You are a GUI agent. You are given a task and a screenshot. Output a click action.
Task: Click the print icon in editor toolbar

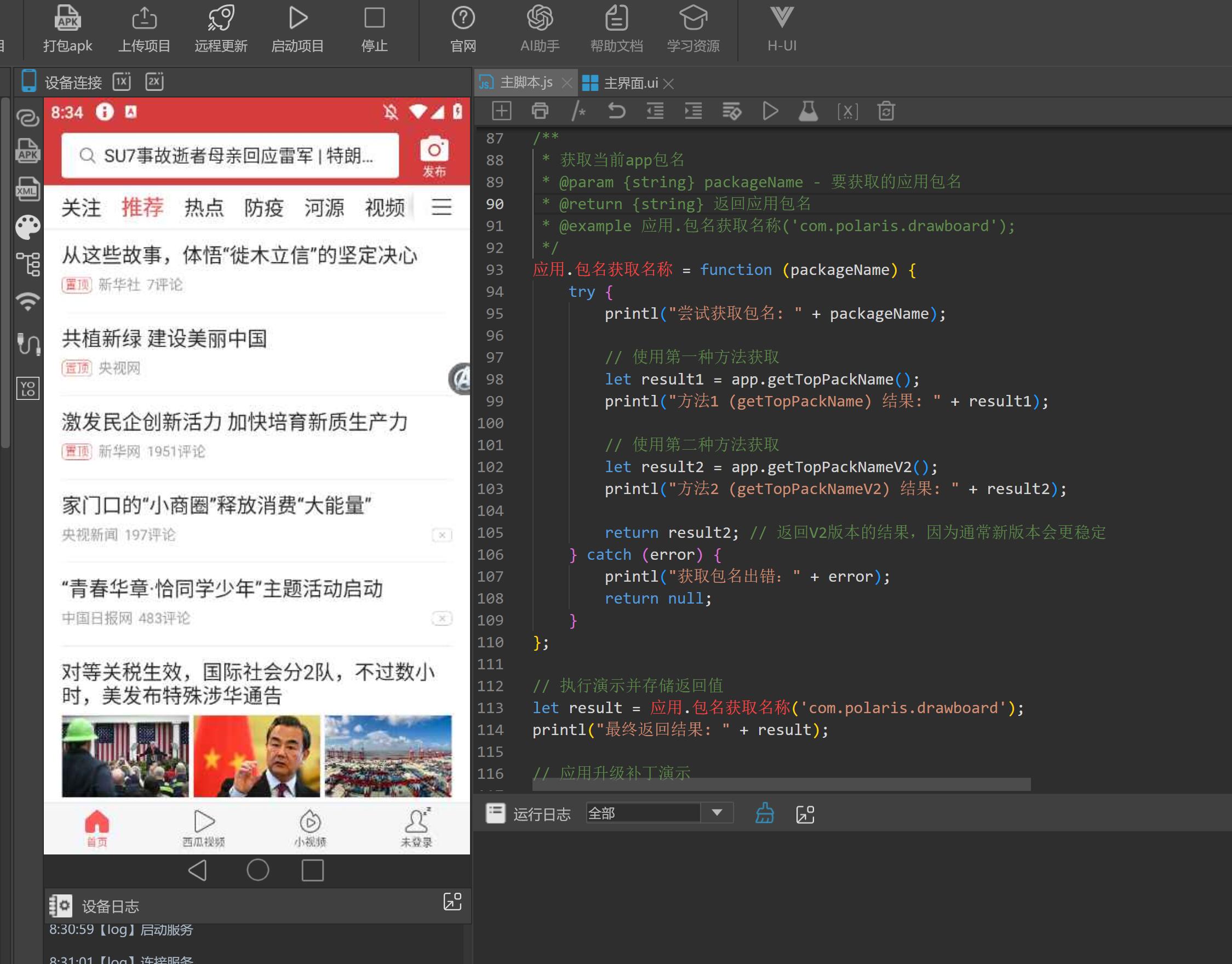click(540, 111)
